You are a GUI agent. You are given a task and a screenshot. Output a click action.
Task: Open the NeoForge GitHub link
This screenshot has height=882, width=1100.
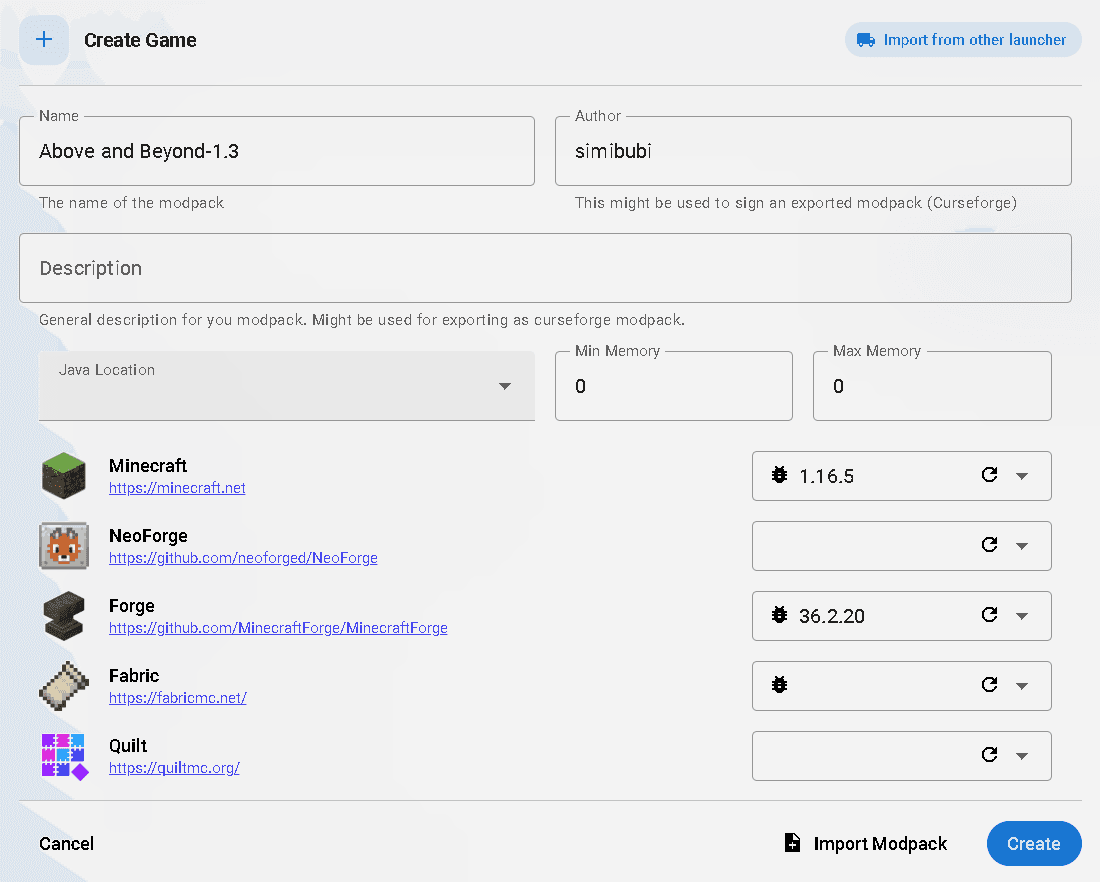[x=243, y=558]
